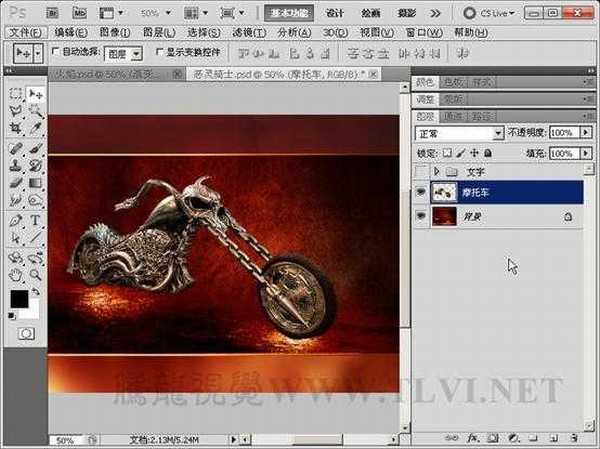Enable the 自动选择 checkbox
Screen dimensions: 600x449
click(x=54, y=51)
